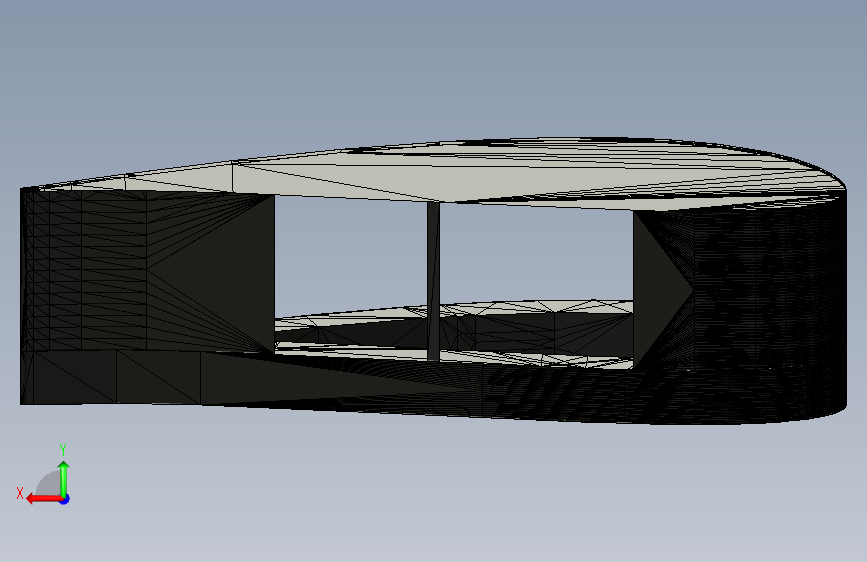Screen dimensions: 867x562
Task: Select the thin vertical strut in the model opening
Action: coord(433,282)
